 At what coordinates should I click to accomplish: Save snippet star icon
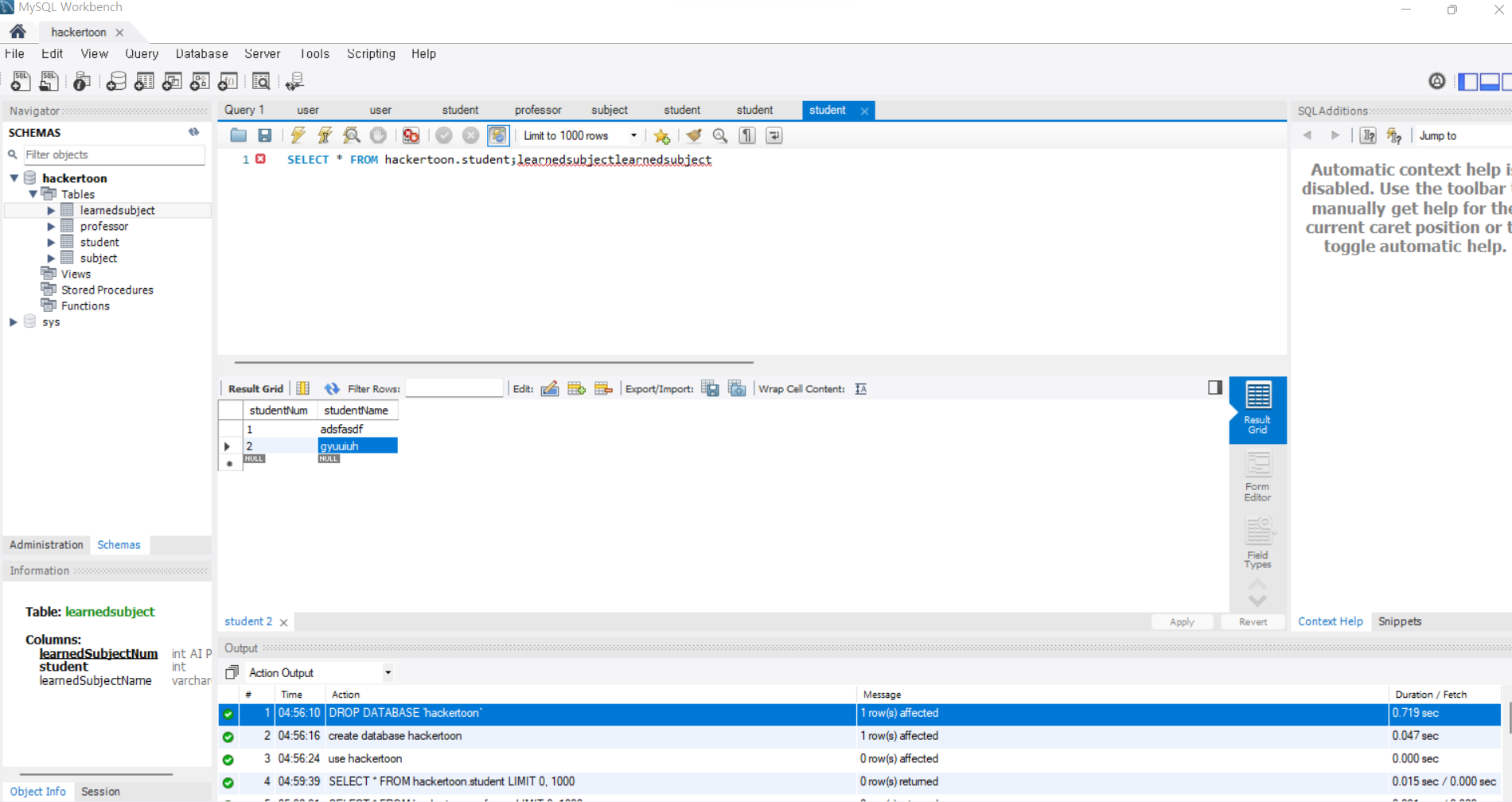(661, 136)
